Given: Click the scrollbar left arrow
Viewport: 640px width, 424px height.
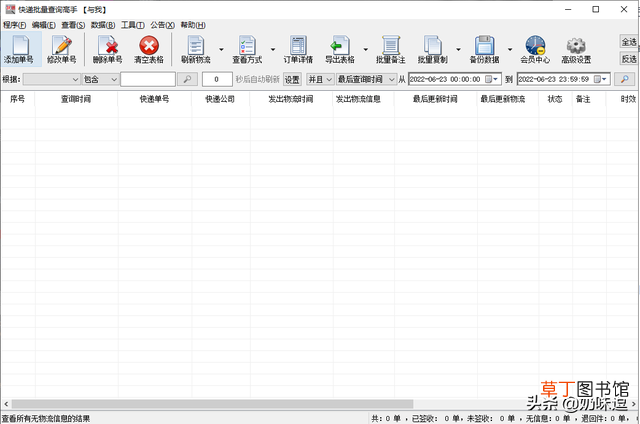Looking at the screenshot, I should [x=6, y=404].
